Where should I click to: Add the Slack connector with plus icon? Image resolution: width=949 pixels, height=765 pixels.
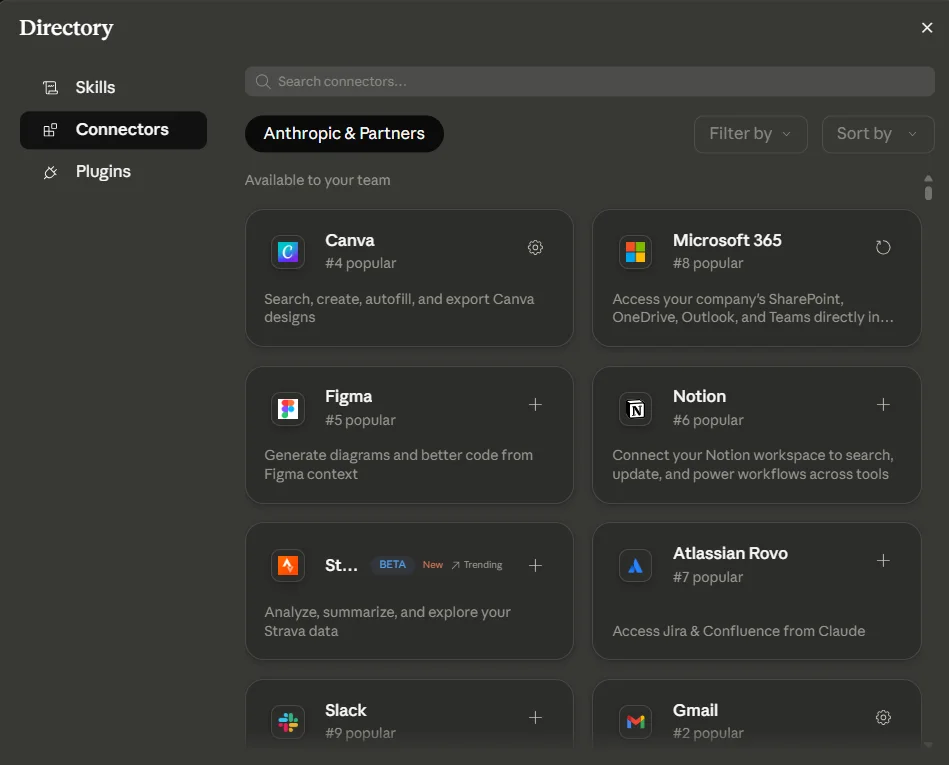[x=535, y=718]
